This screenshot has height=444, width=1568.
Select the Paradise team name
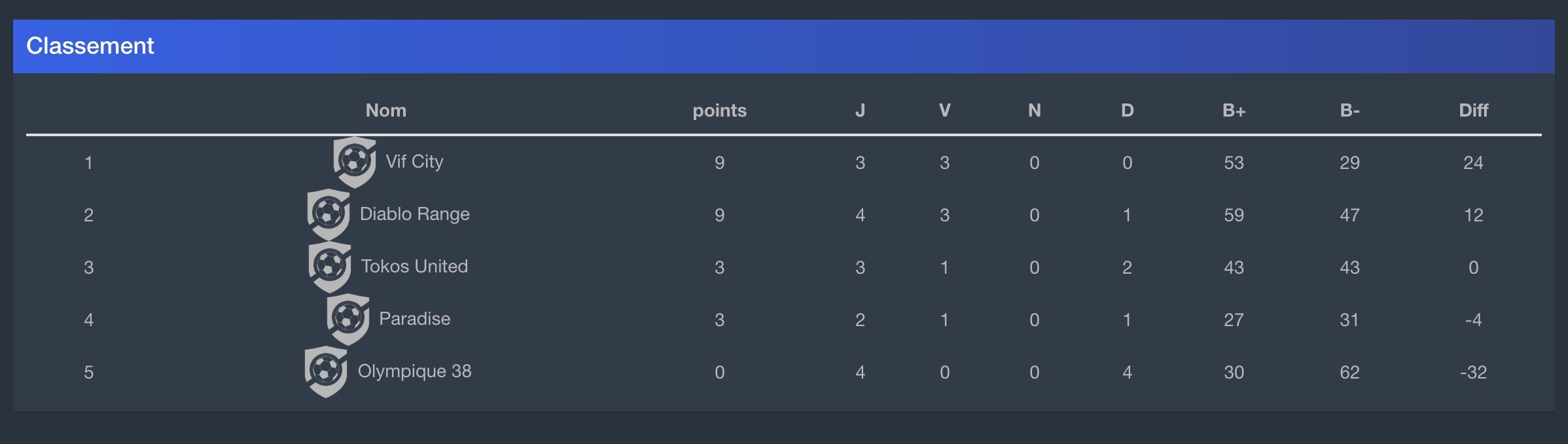coord(415,319)
